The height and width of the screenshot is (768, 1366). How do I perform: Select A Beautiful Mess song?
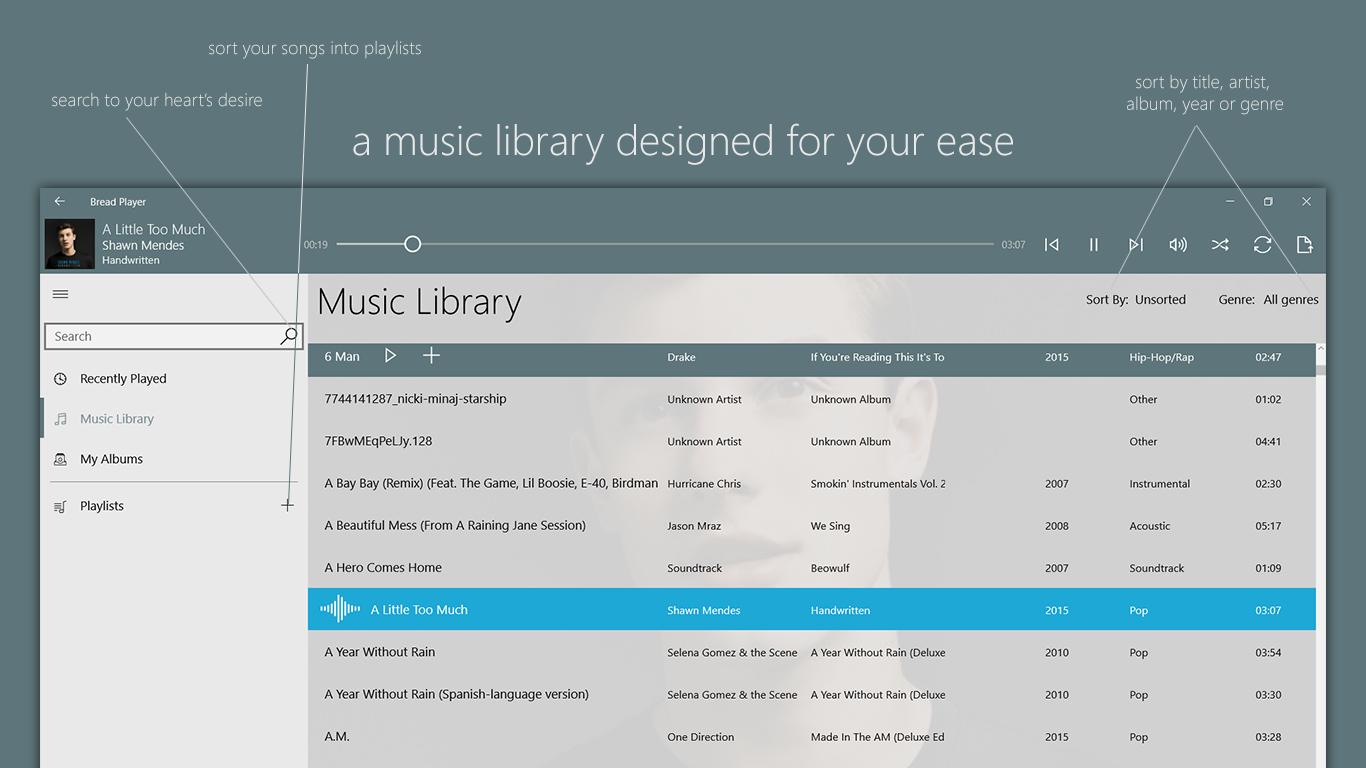(x=811, y=525)
